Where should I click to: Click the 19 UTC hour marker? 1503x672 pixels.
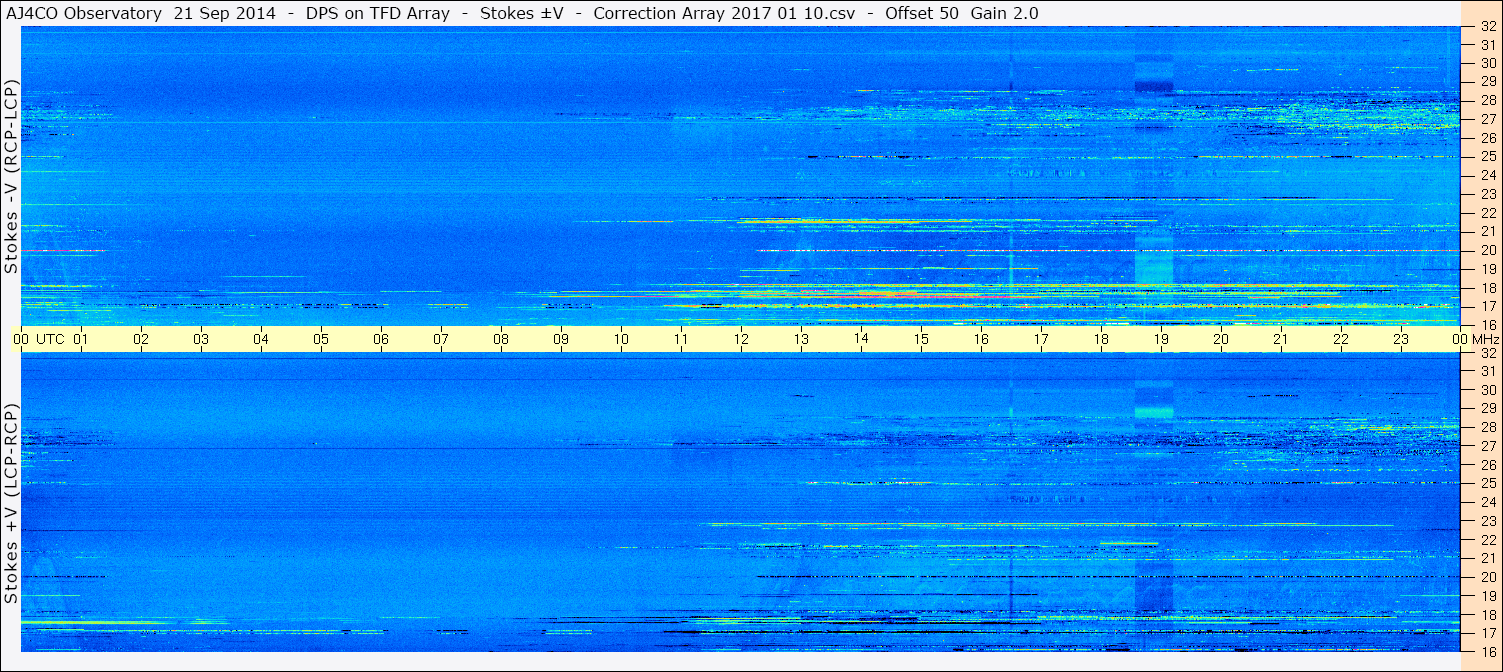[x=1161, y=339]
